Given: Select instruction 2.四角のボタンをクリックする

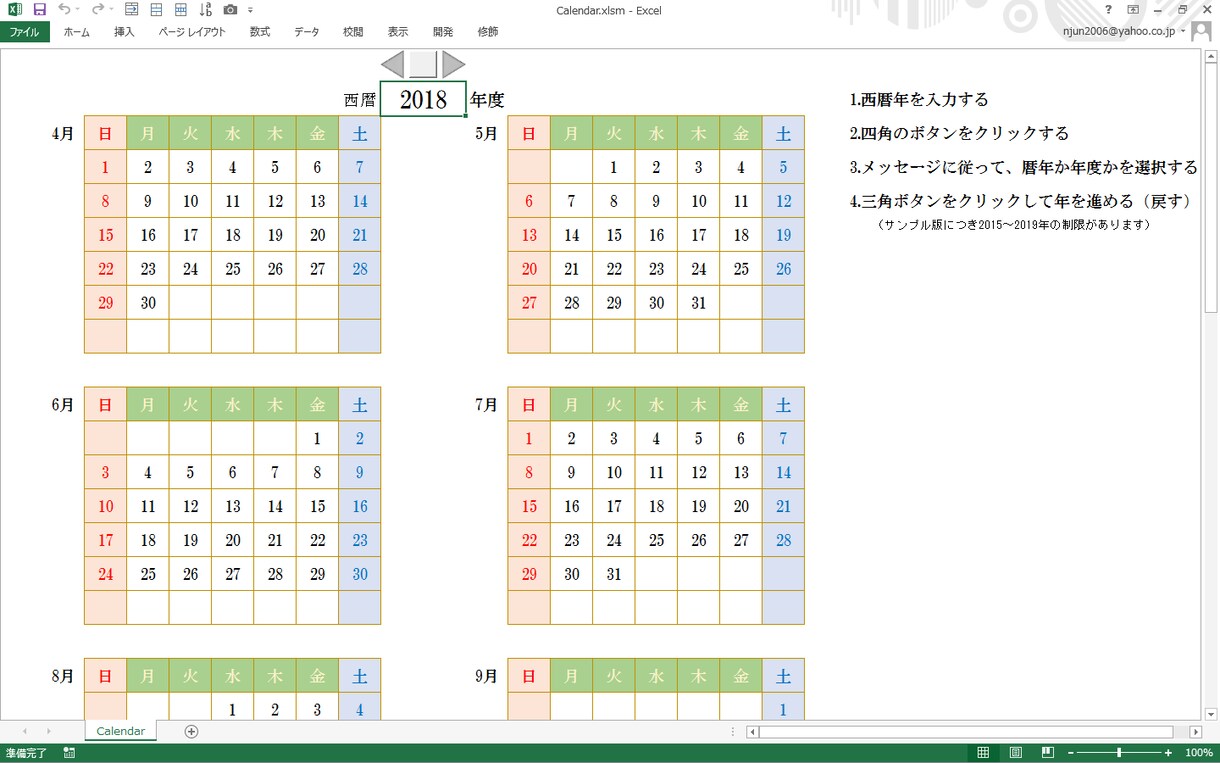Looking at the screenshot, I should tap(959, 133).
